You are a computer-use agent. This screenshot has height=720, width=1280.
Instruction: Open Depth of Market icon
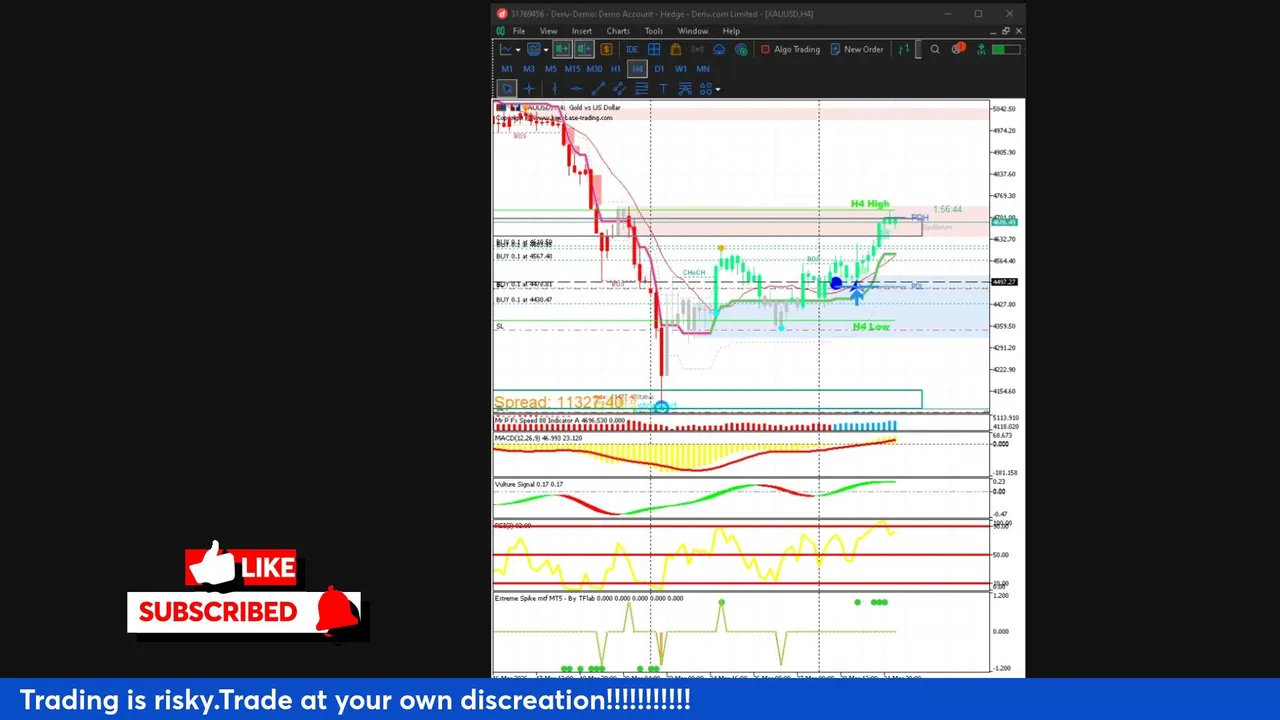[x=904, y=49]
